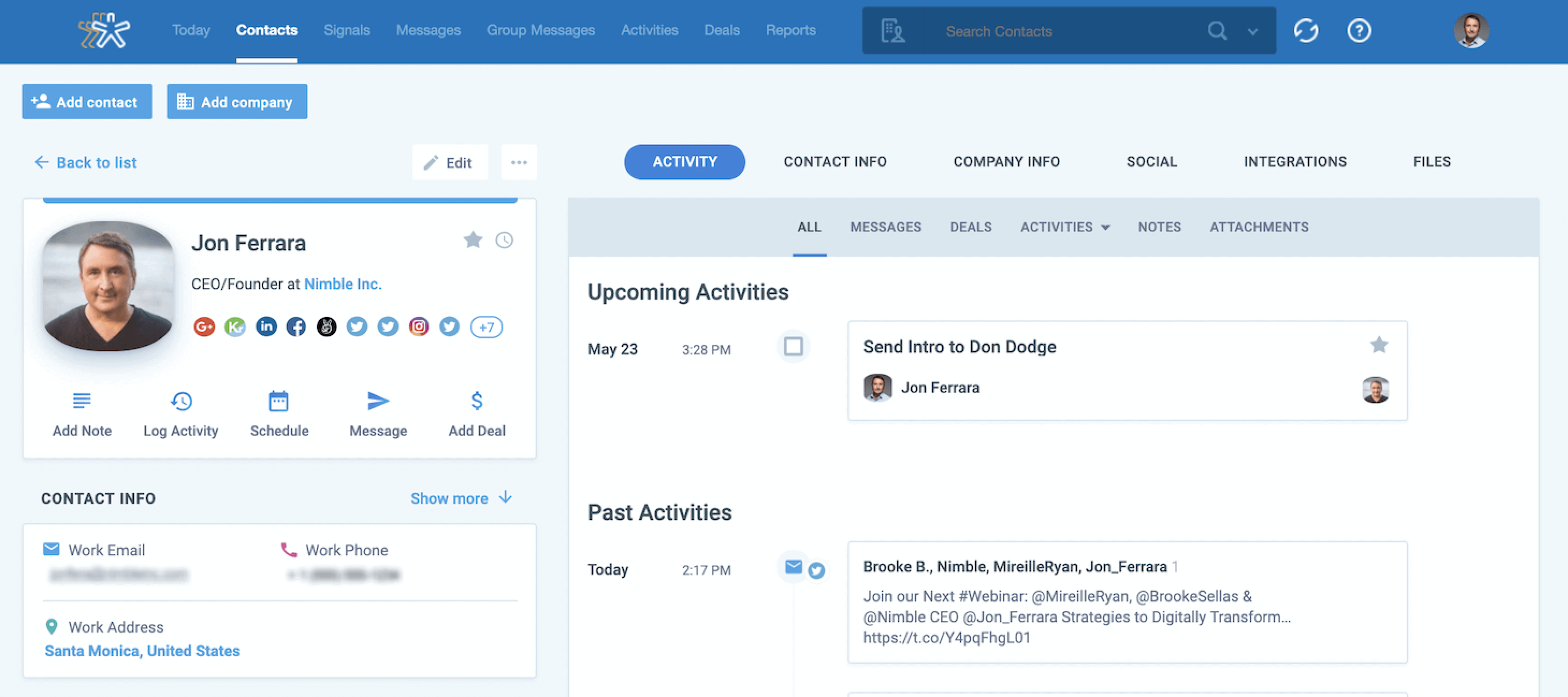The height and width of the screenshot is (697, 1568).
Task: Click the assignee avatar on Don Dodge task
Action: pos(1375,389)
